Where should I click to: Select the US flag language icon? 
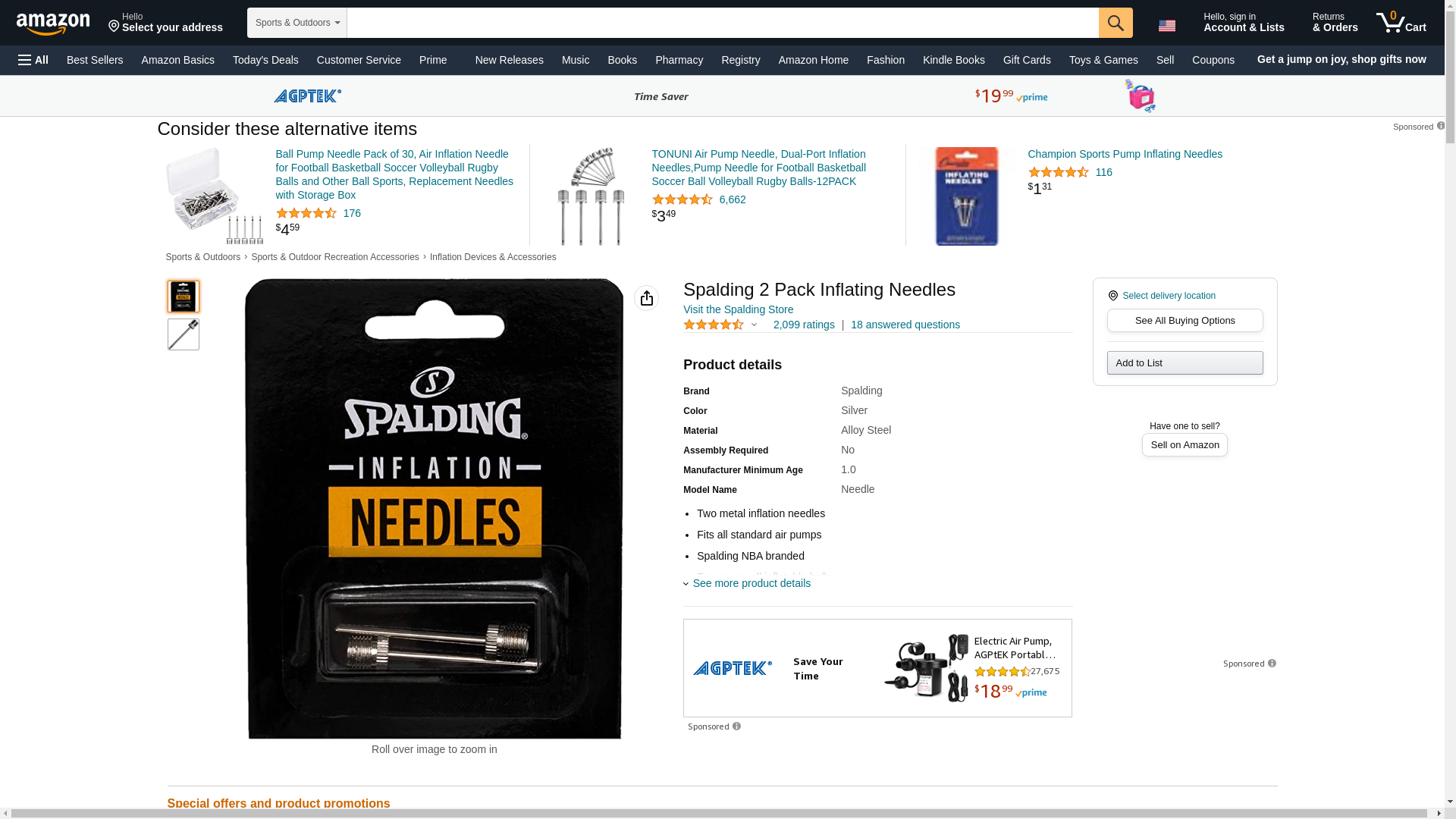click(x=1167, y=25)
